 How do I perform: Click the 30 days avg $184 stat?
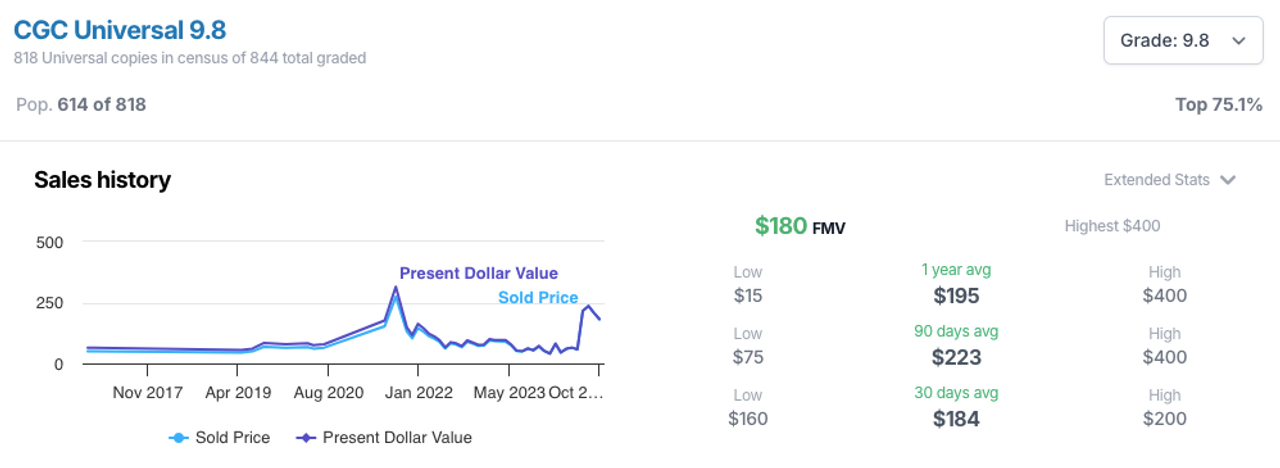coord(956,407)
